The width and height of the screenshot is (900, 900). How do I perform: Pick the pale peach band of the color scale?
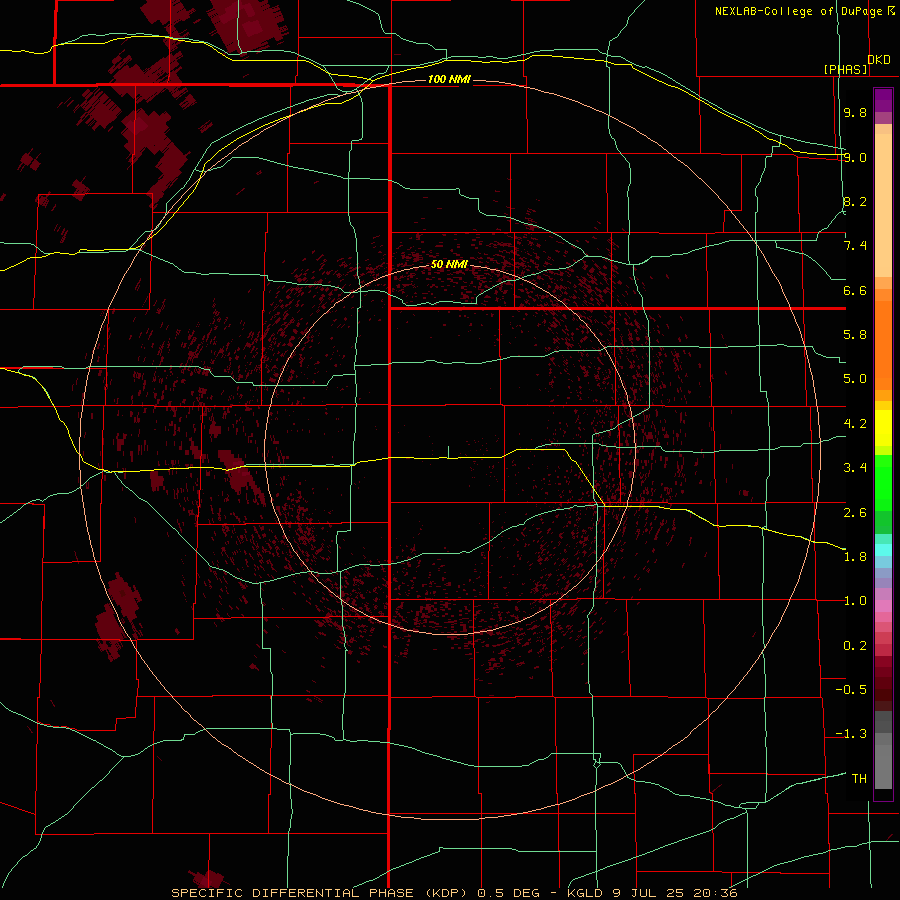[x=883, y=205]
